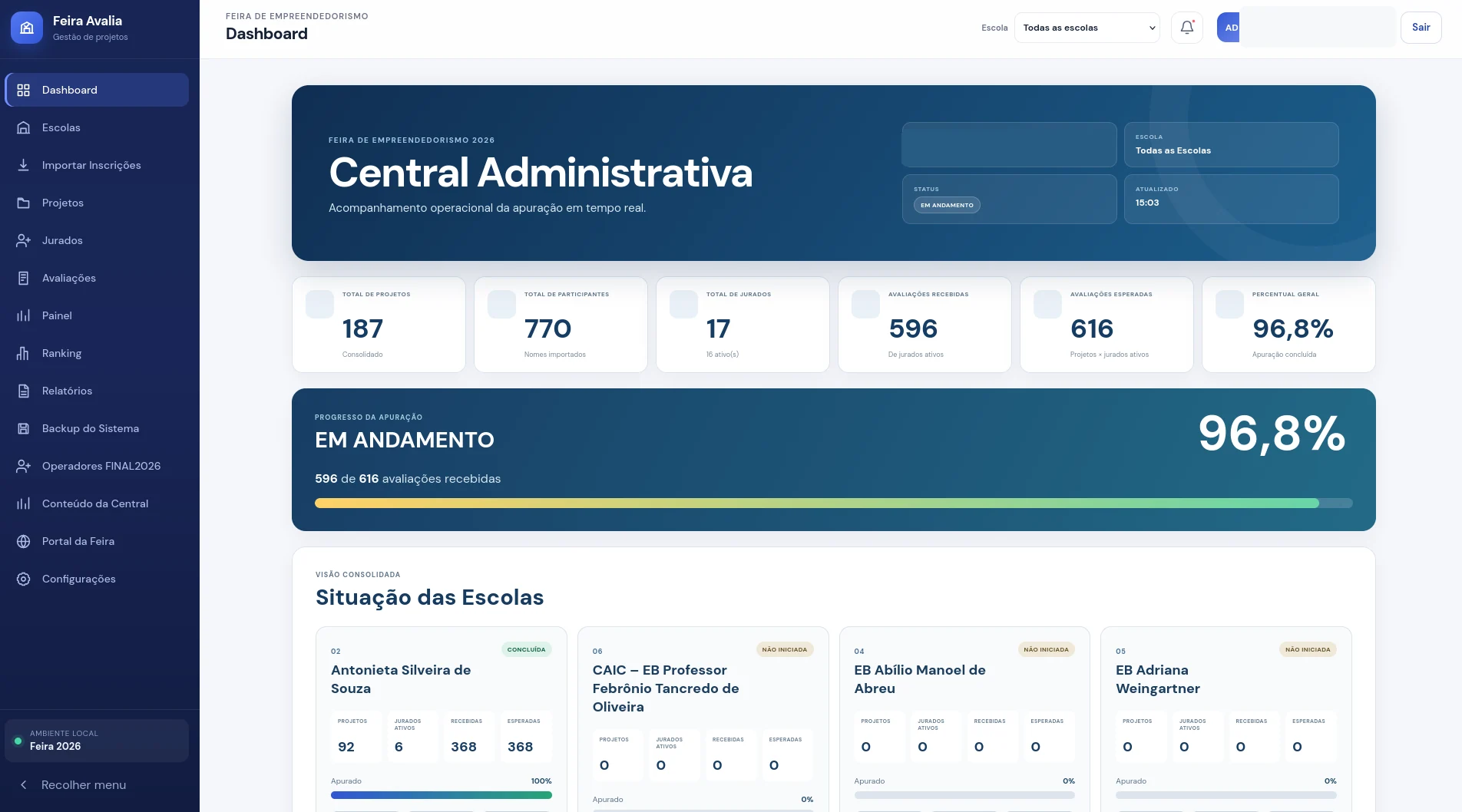Click the Avaliações Recebidas 596 card
This screenshot has height=812, width=1462.
925,325
